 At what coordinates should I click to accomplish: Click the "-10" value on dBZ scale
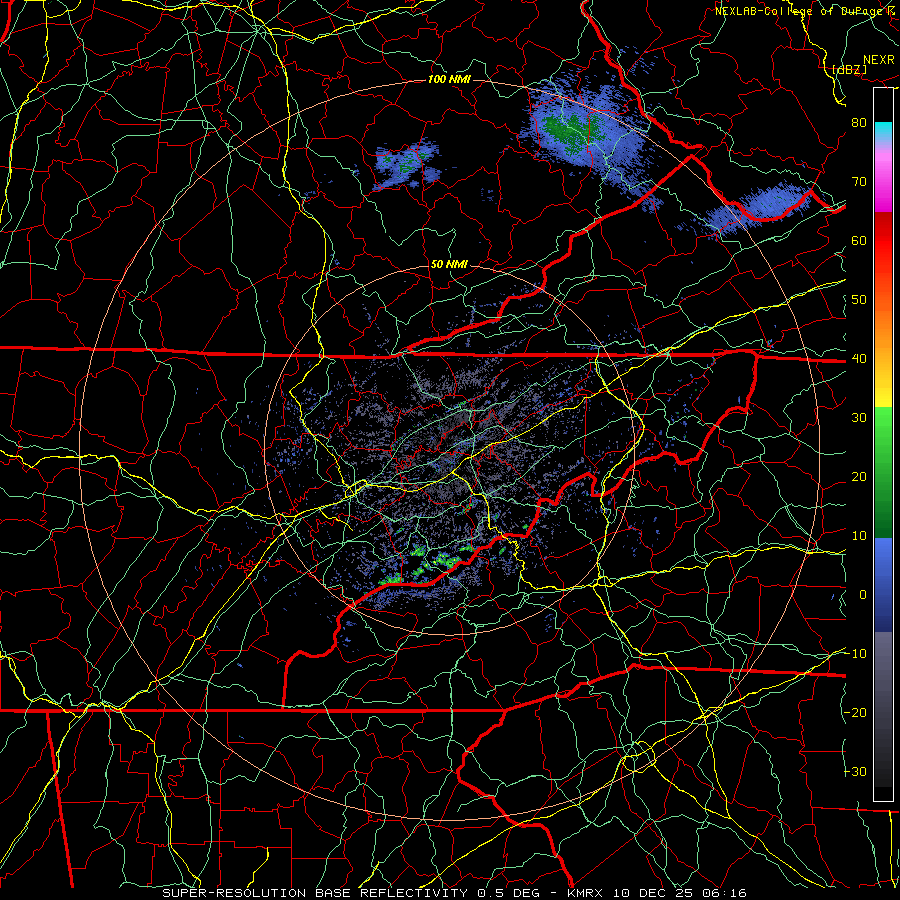[x=855, y=654]
